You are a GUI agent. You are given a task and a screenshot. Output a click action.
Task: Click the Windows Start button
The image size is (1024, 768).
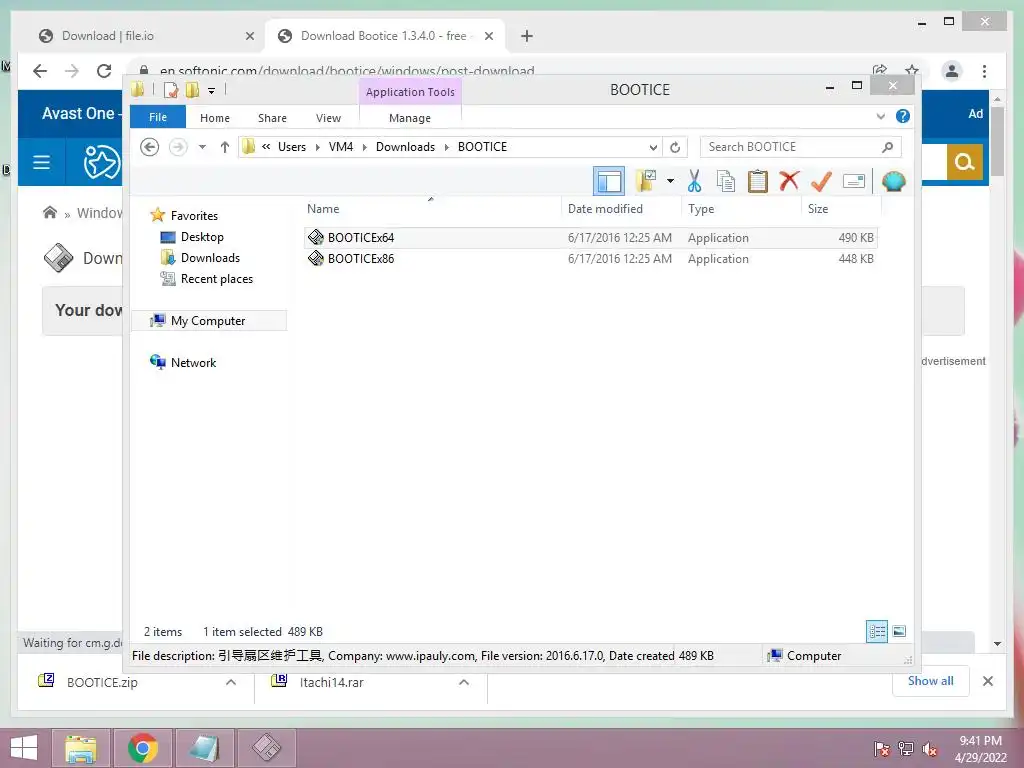pyautogui.click(x=24, y=748)
